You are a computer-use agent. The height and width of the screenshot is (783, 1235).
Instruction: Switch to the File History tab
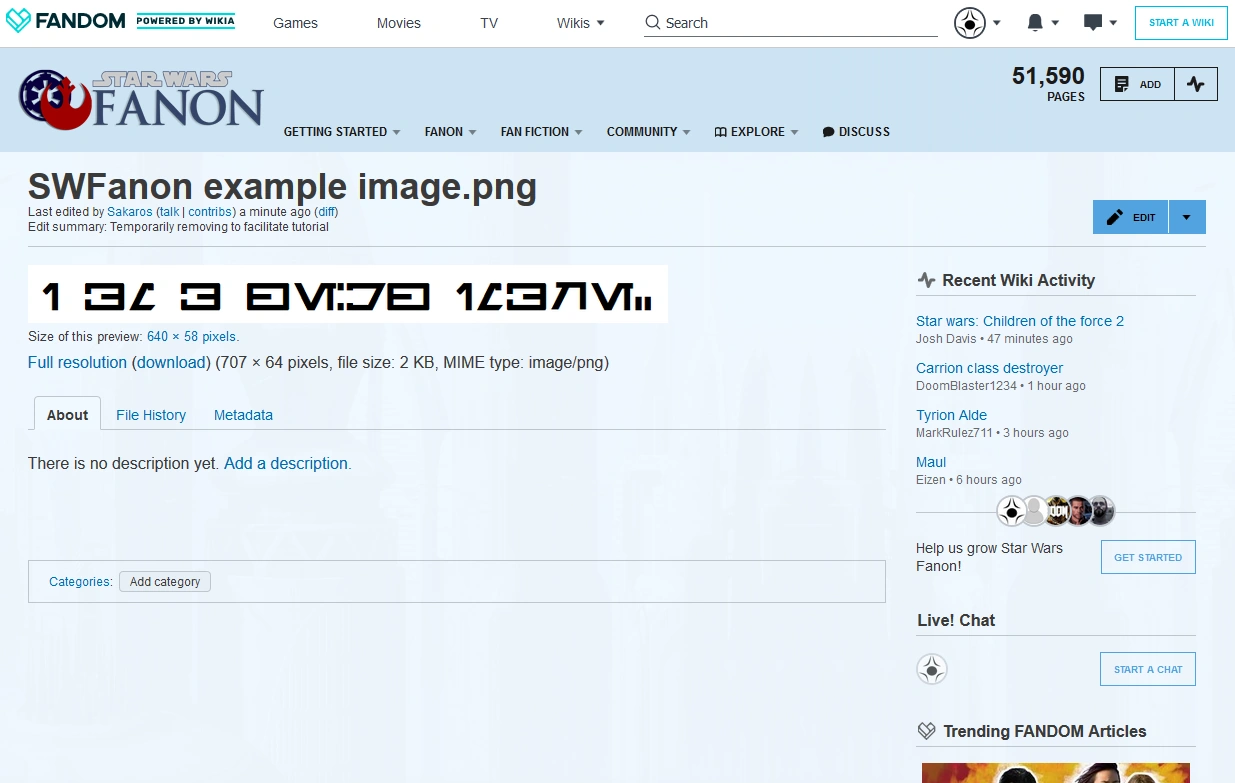pos(151,415)
